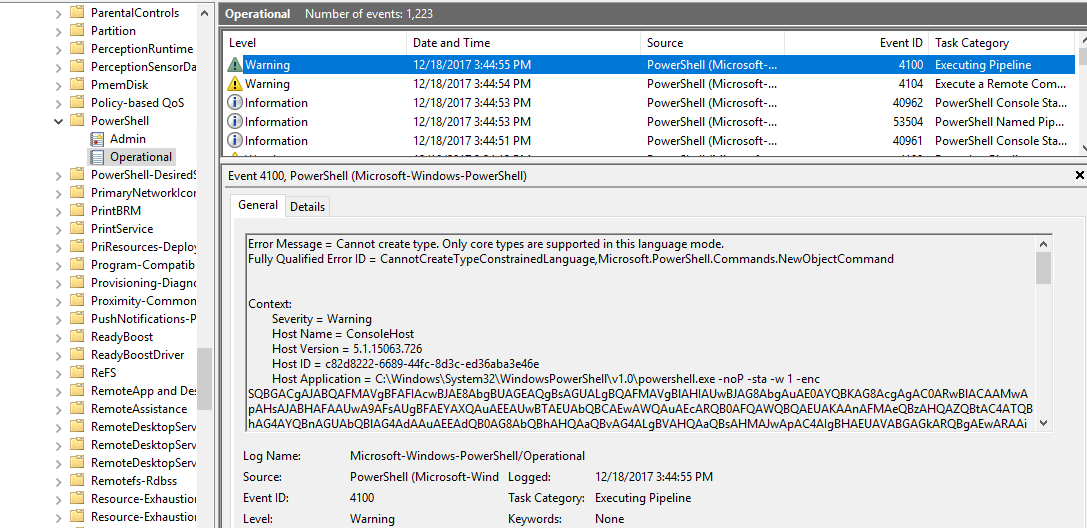The width and height of the screenshot is (1087, 528).
Task: Switch to the Details tab
Action: tap(307, 206)
